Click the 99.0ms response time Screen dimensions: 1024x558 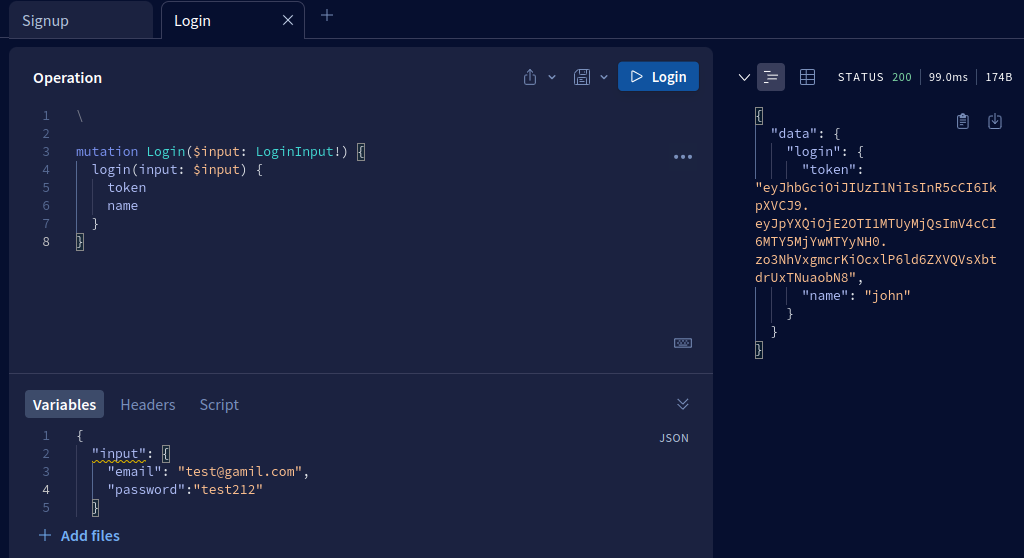pyautogui.click(x=948, y=77)
